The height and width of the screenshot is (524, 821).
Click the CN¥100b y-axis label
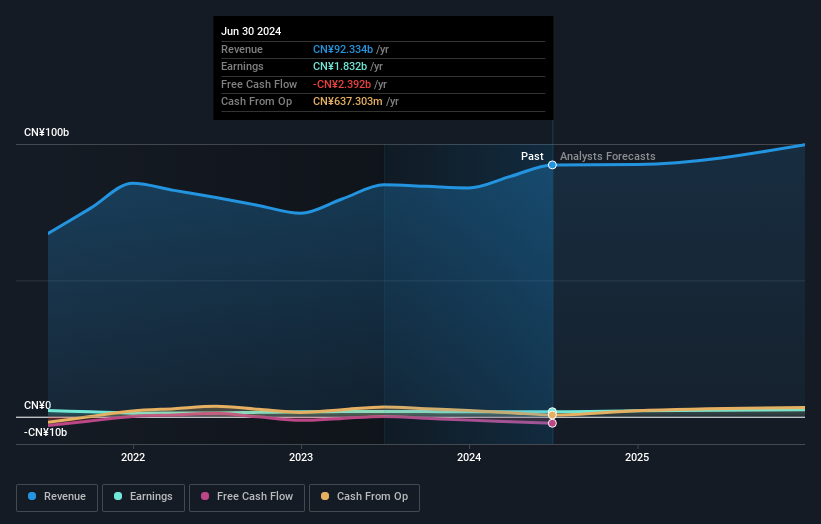47,132
